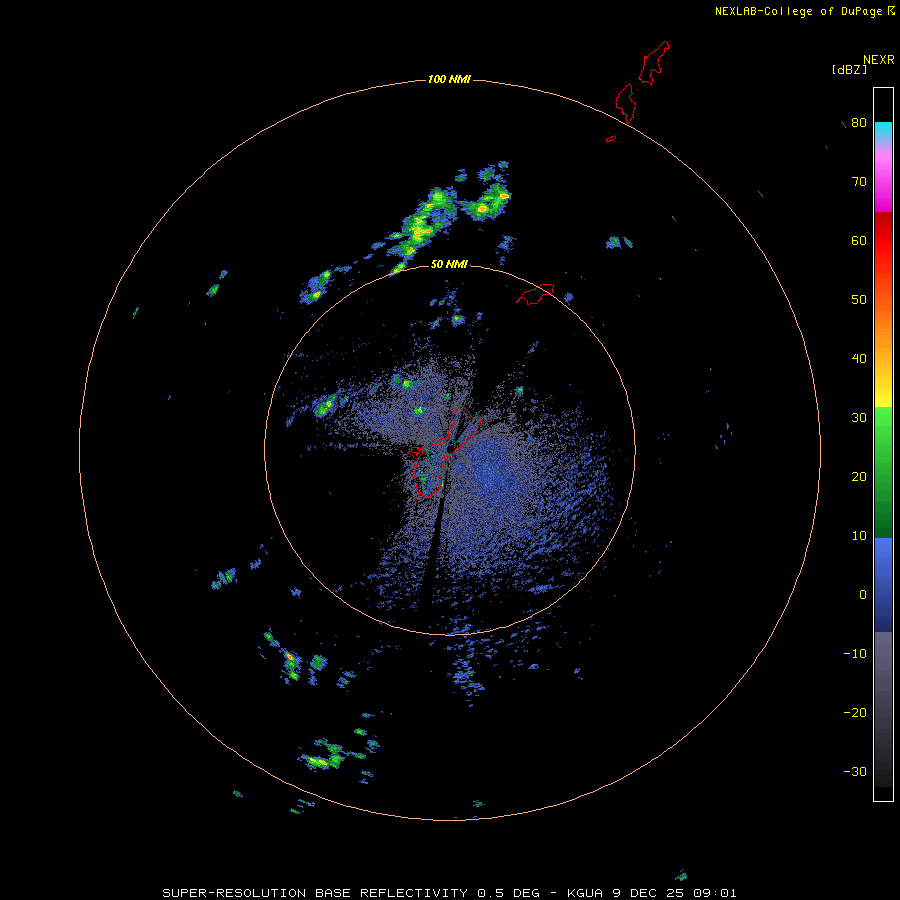Click the NEXLAB-College of DuPage watermark text
Viewport: 900px width, 900px height.
point(799,11)
